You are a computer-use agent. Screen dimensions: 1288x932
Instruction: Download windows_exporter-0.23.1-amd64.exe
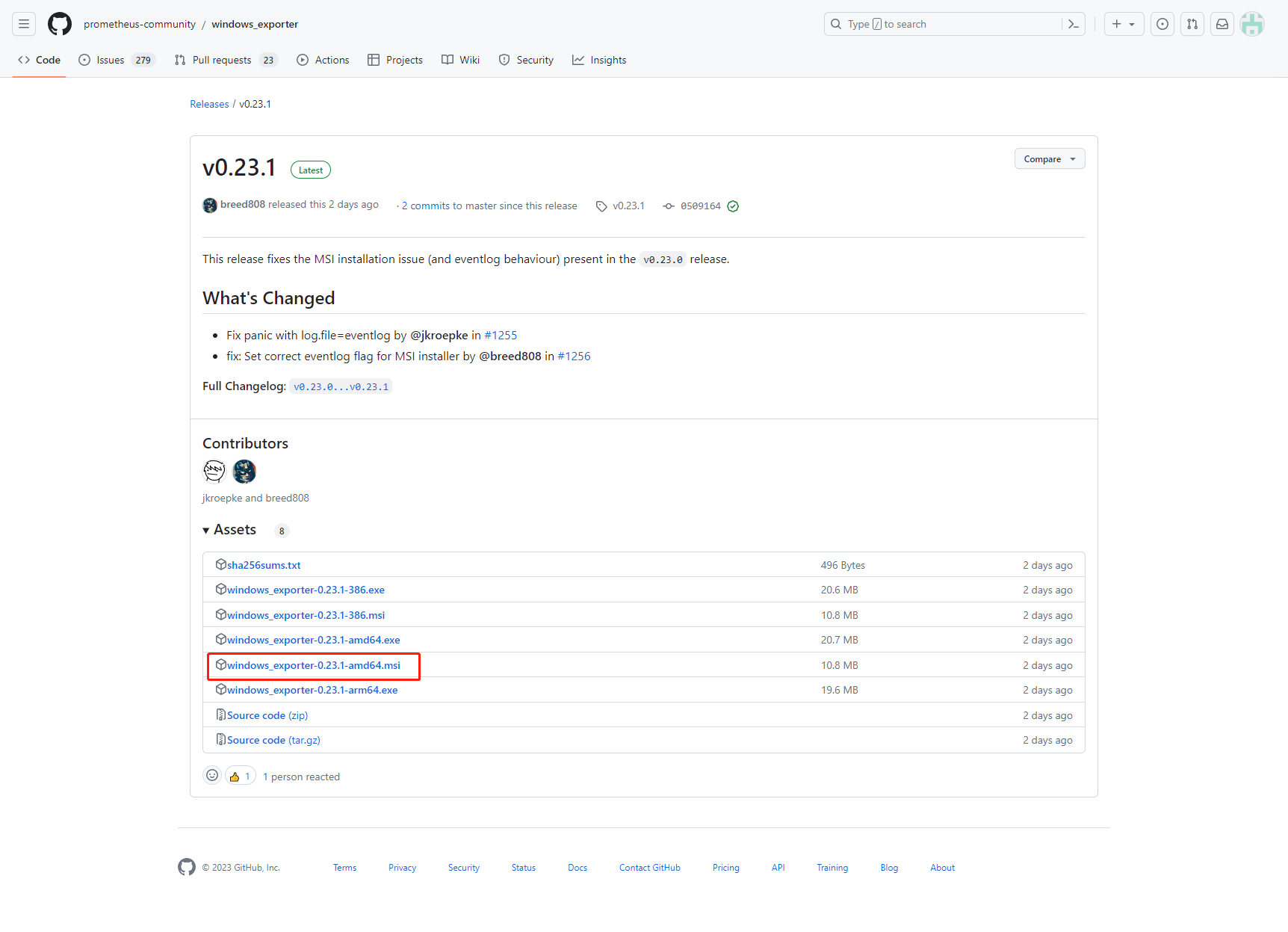click(314, 640)
